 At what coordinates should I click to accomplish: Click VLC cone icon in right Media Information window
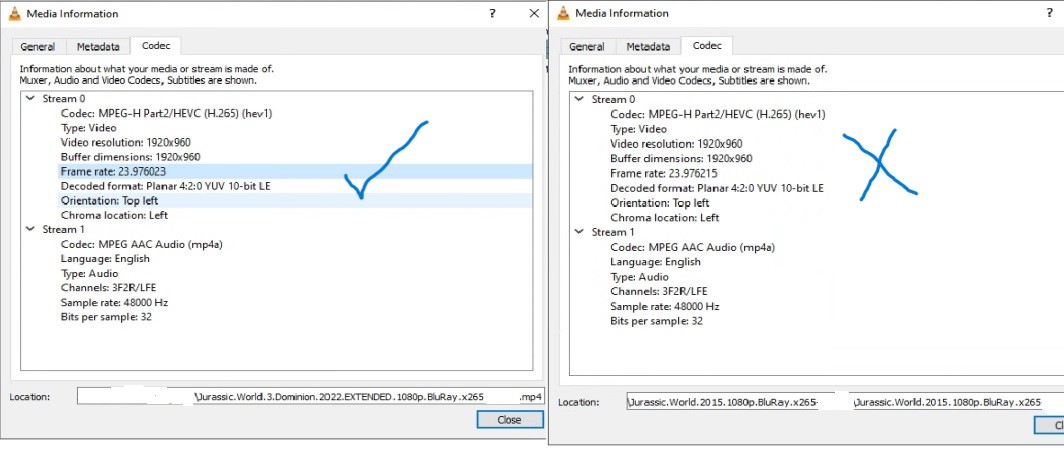[565, 13]
